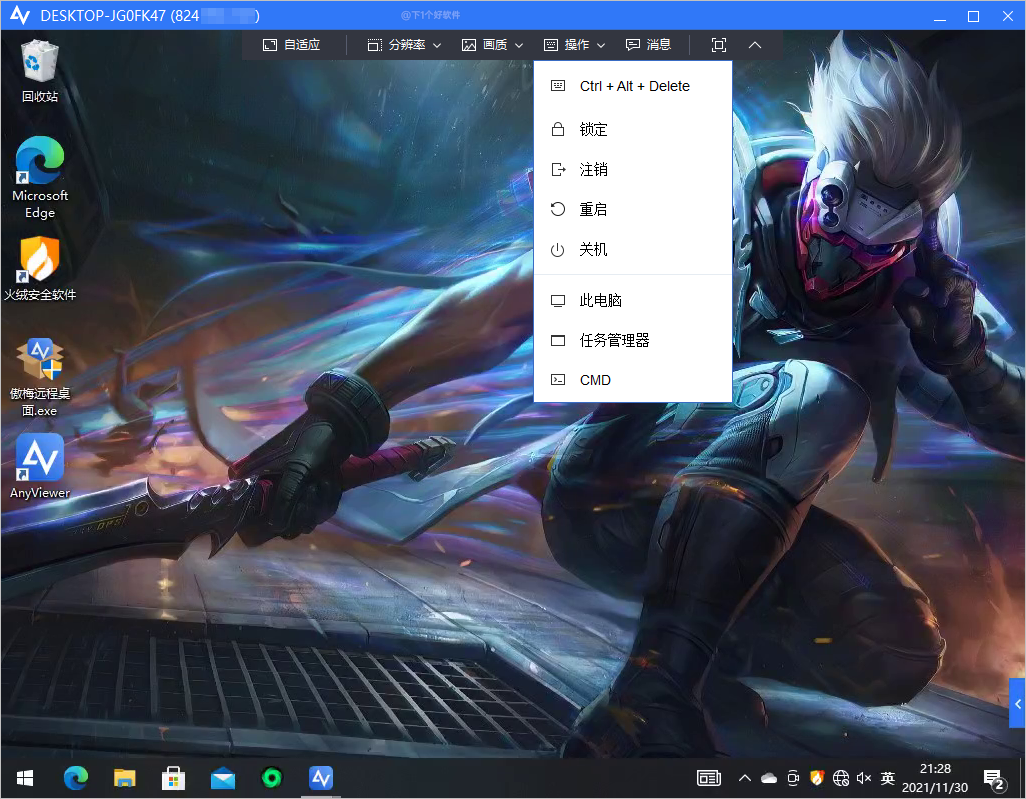
Task: Open the clock showing 21:28
Action: [x=934, y=778]
